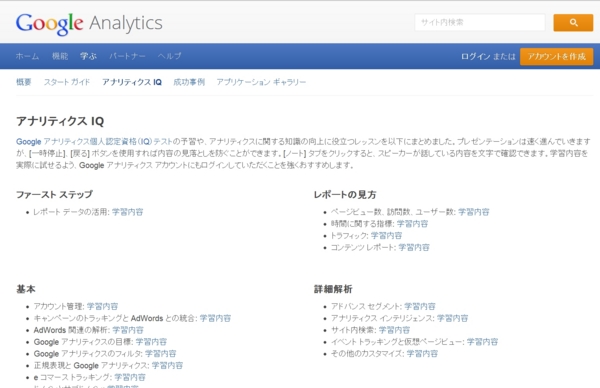Open the ヘルプ nav item
This screenshot has height=388, width=600.
pyautogui.click(x=170, y=56)
